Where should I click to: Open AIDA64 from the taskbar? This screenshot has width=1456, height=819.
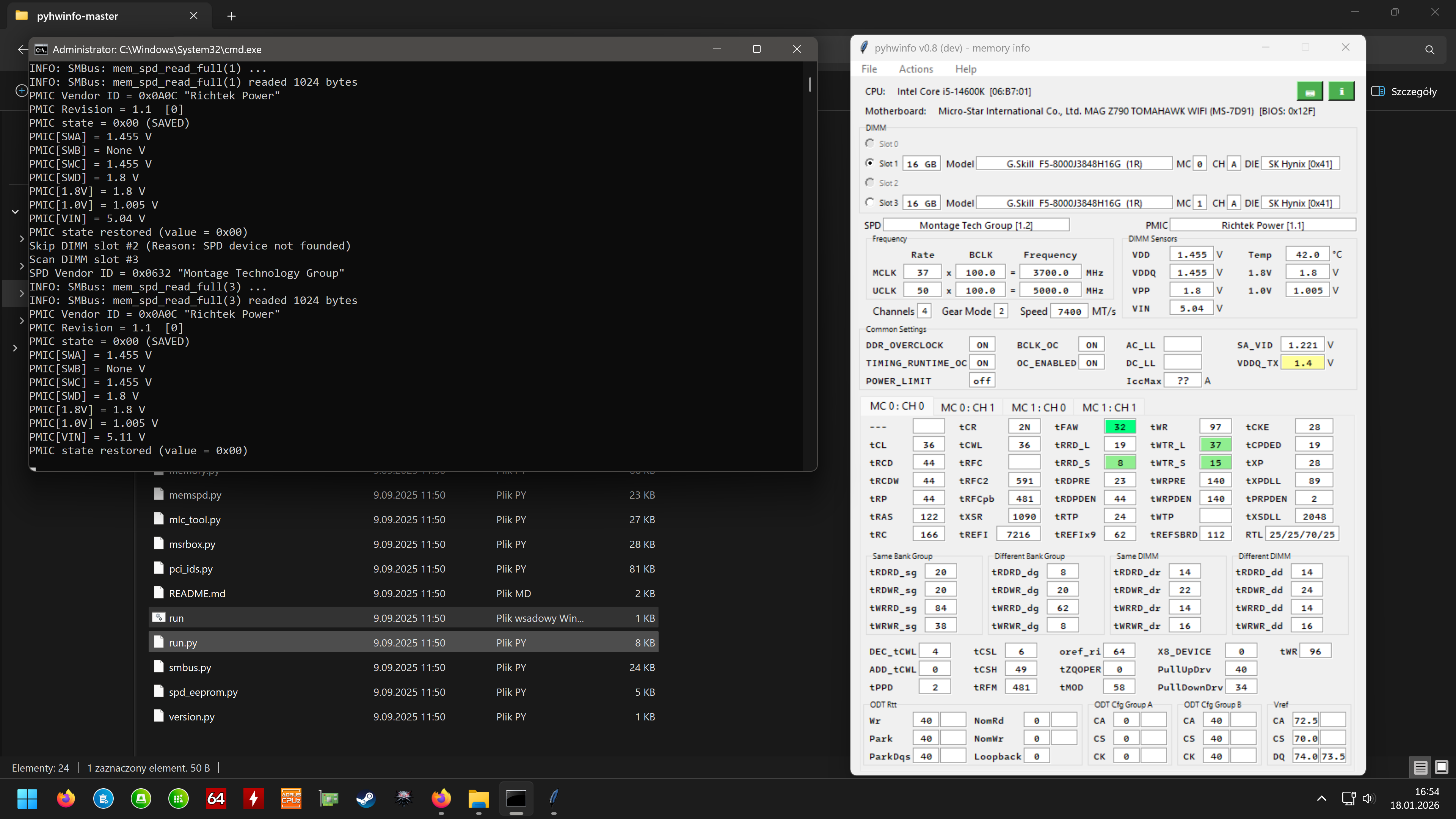216,798
